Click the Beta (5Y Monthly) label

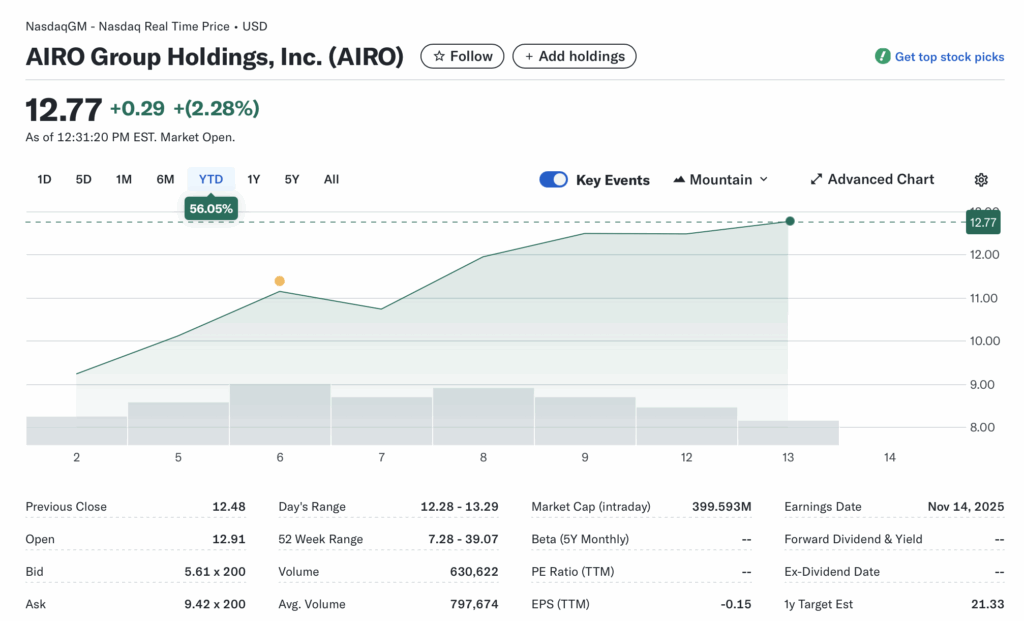coord(580,539)
